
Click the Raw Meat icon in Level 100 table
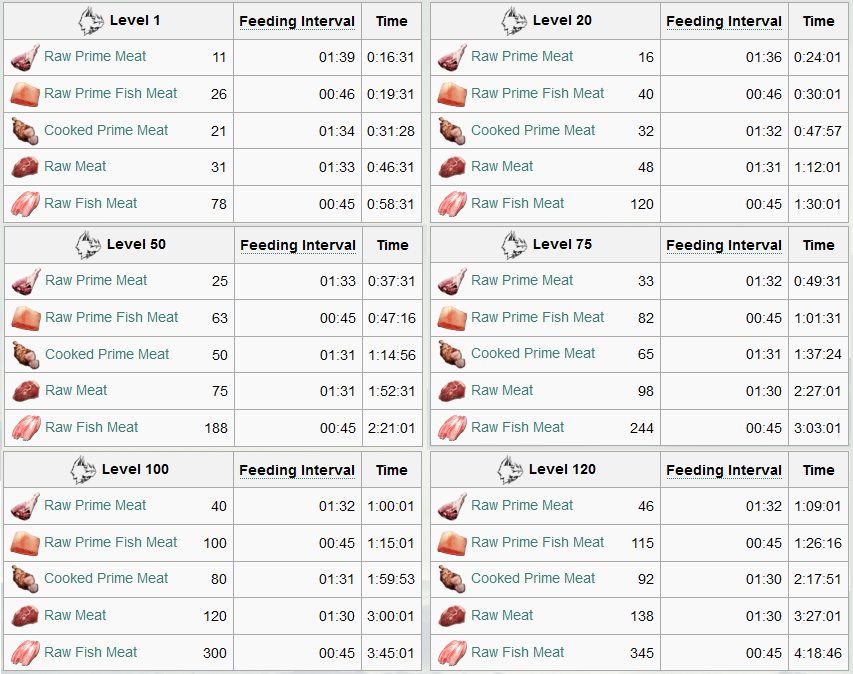[x=25, y=616]
